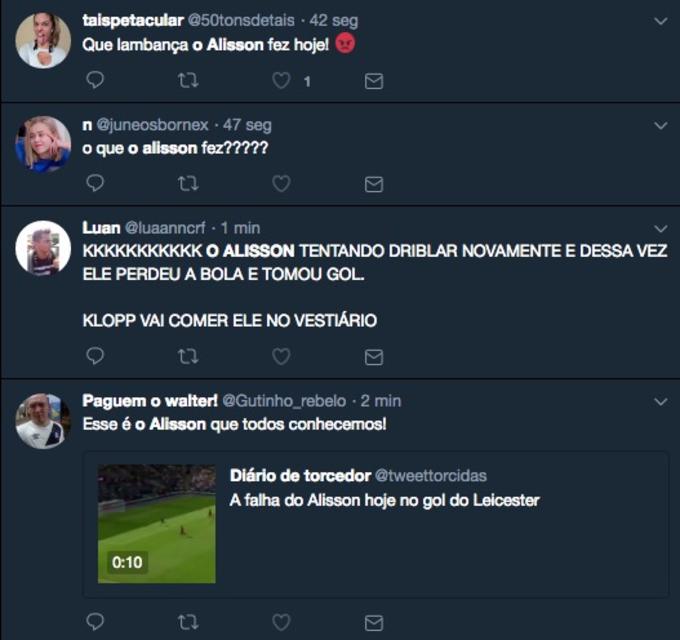
Task: Retweet taispetacular's Alisson tweet
Action: click(x=188, y=80)
